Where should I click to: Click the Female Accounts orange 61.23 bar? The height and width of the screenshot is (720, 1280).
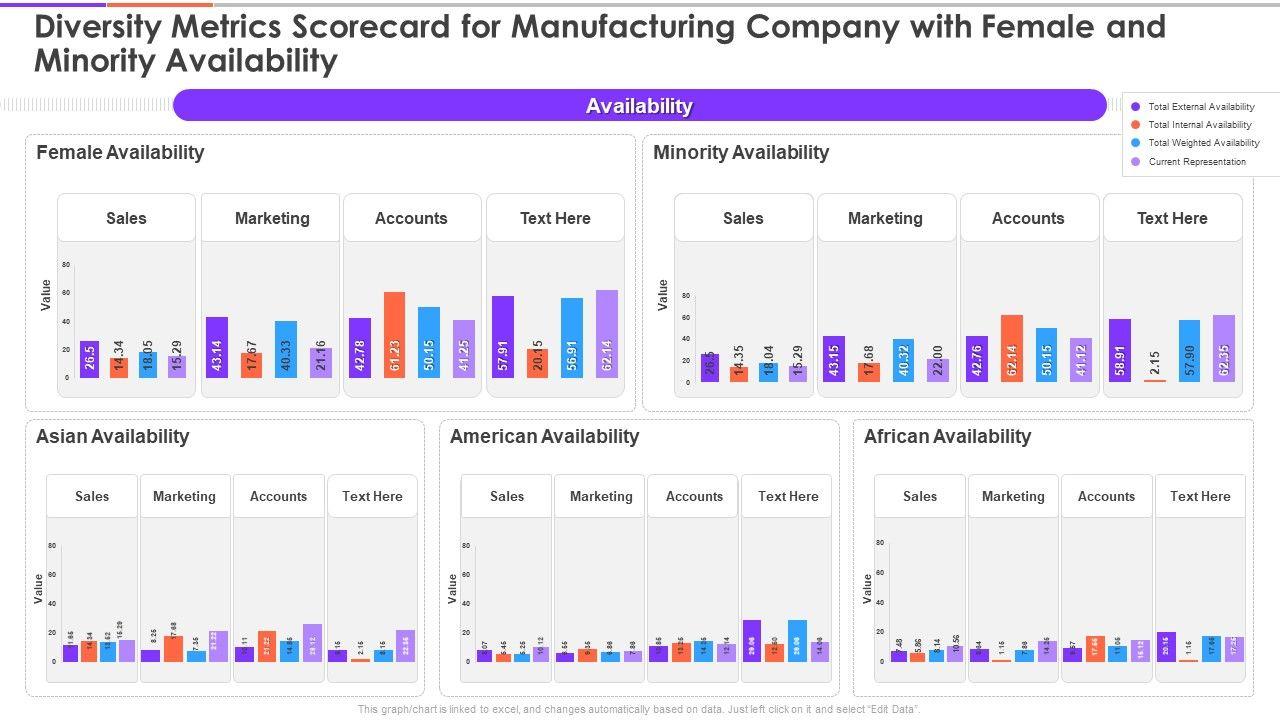coord(394,334)
